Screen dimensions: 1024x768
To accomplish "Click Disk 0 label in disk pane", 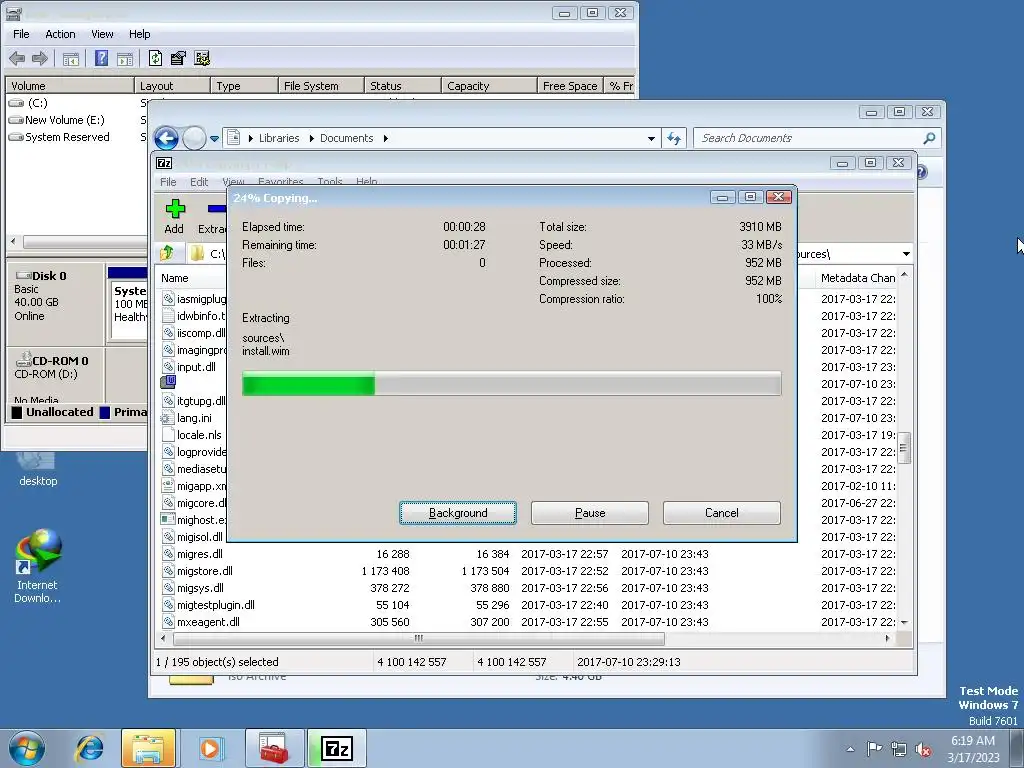I will 49,276.
